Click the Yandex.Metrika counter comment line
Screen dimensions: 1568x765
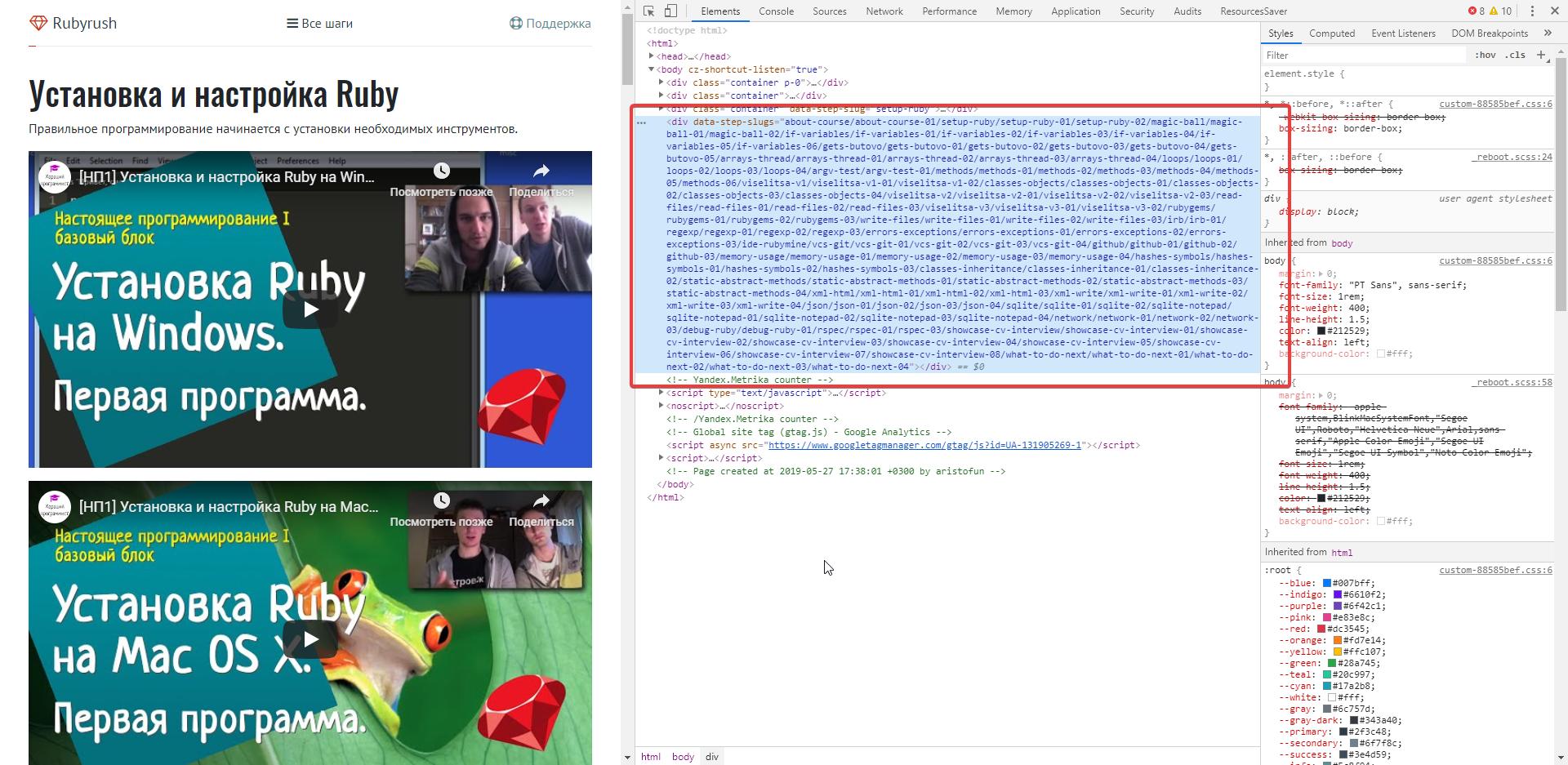point(750,380)
